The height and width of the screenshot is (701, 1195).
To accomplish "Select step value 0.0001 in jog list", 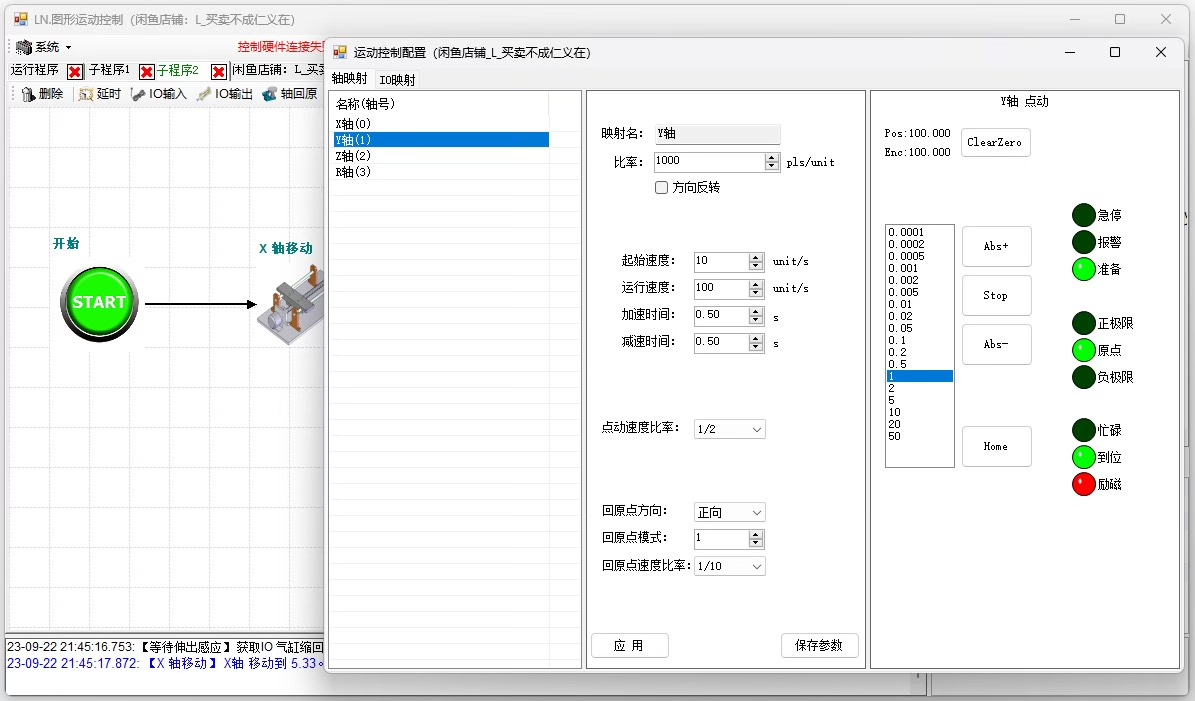I will (x=919, y=232).
